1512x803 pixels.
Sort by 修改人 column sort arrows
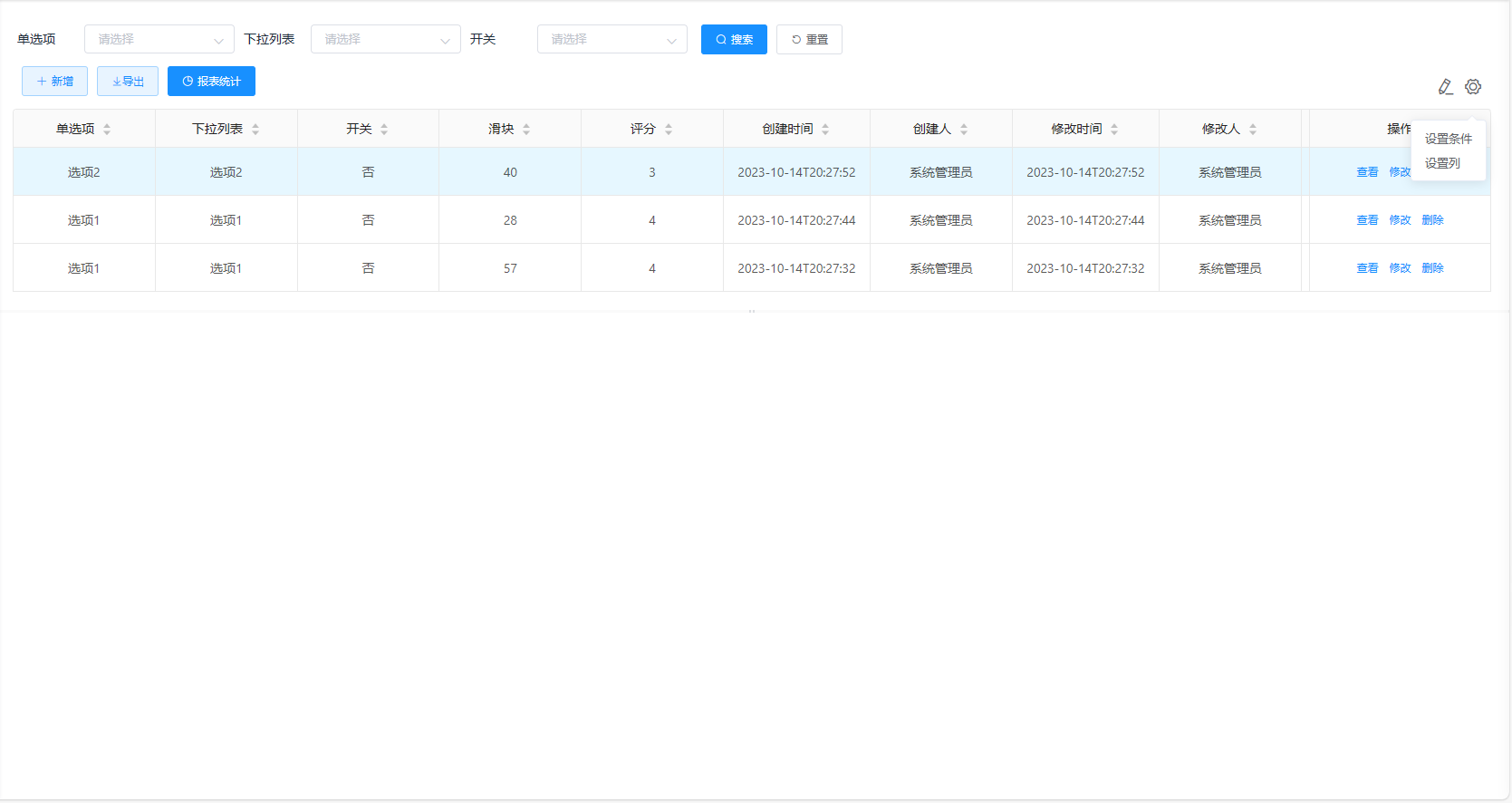tap(1253, 130)
